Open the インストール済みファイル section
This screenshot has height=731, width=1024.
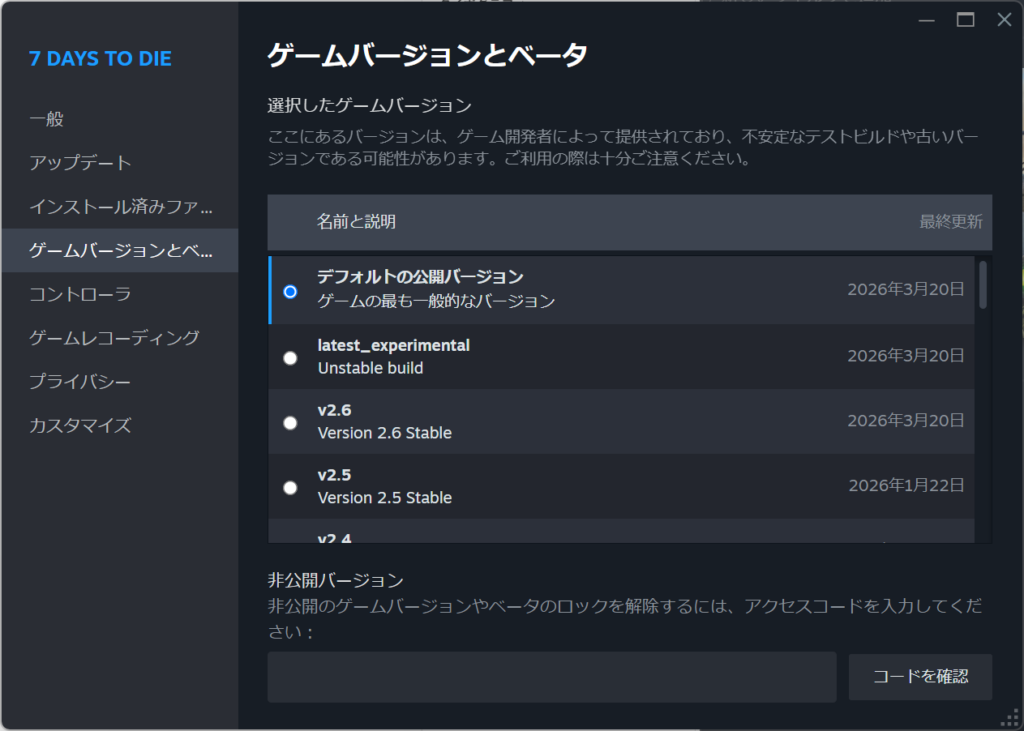pos(121,207)
